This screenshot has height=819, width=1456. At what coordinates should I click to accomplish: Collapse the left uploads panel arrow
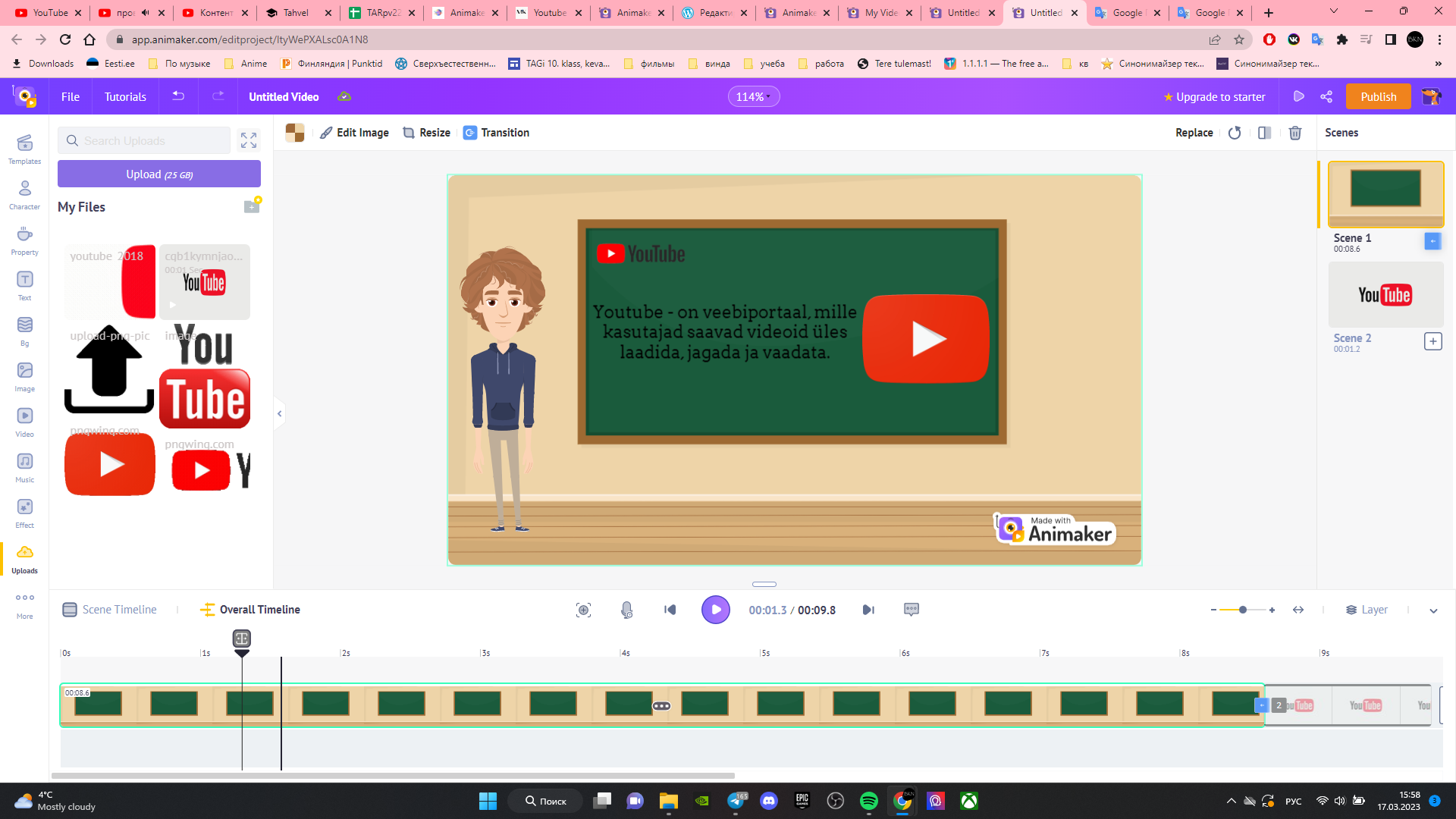coord(279,413)
